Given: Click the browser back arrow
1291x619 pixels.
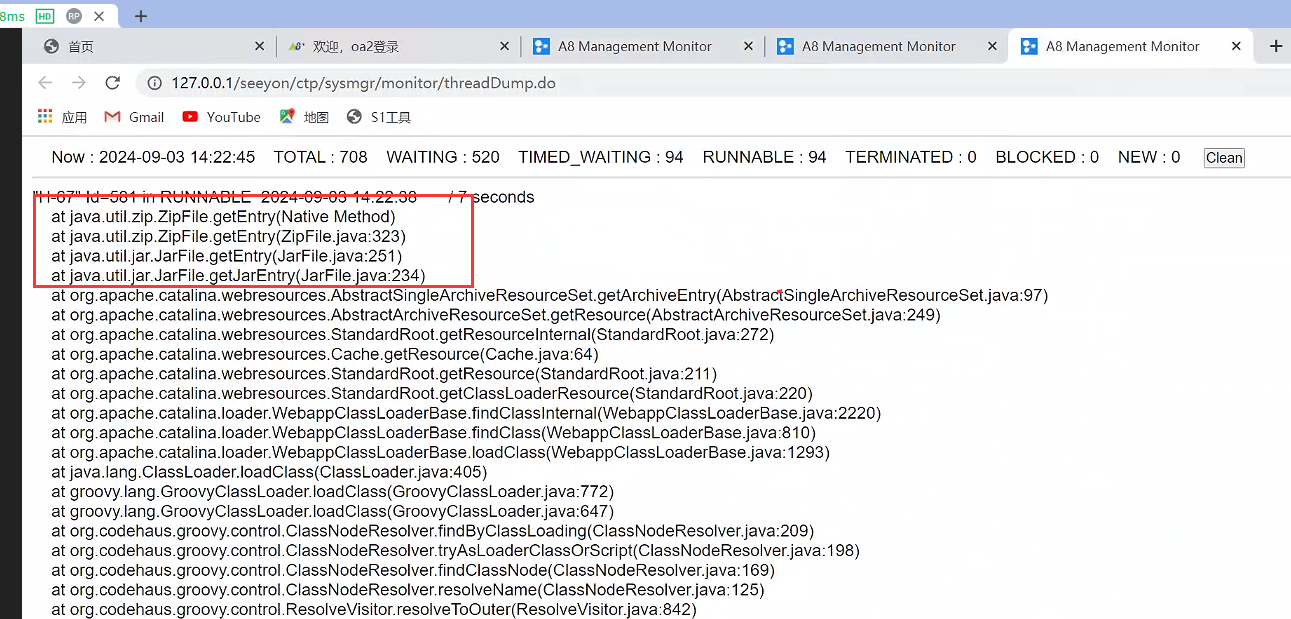Looking at the screenshot, I should pyautogui.click(x=45, y=83).
